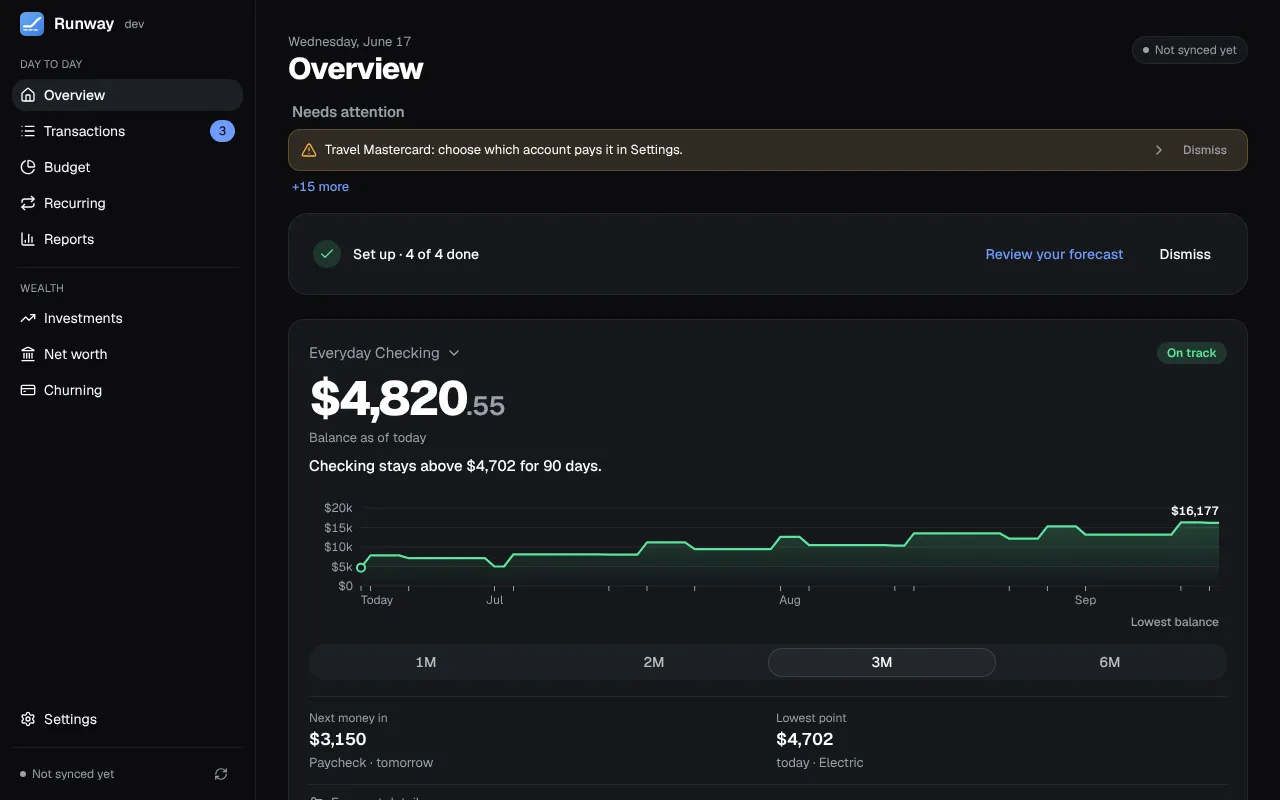Select the 2M forecast range

click(x=654, y=662)
